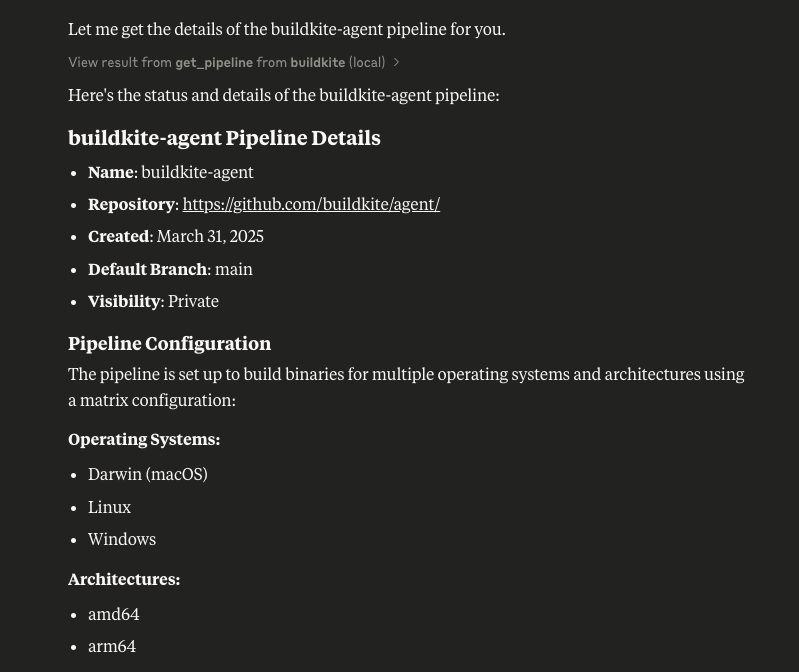The width and height of the screenshot is (799, 672).
Task: Click the "Architectures:" subheading
Action: coord(124,579)
